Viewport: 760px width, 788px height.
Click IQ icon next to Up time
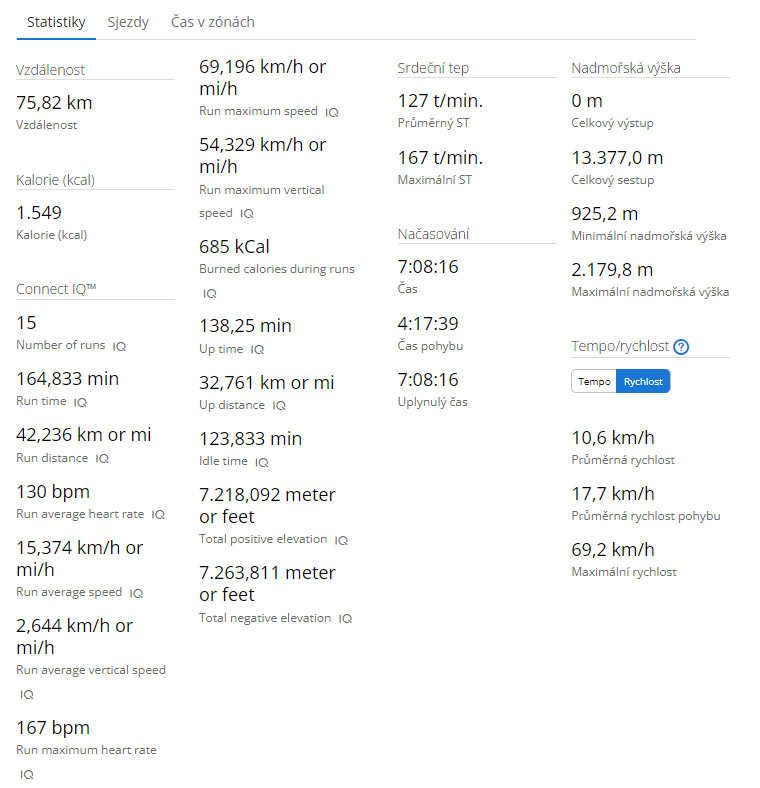point(257,350)
